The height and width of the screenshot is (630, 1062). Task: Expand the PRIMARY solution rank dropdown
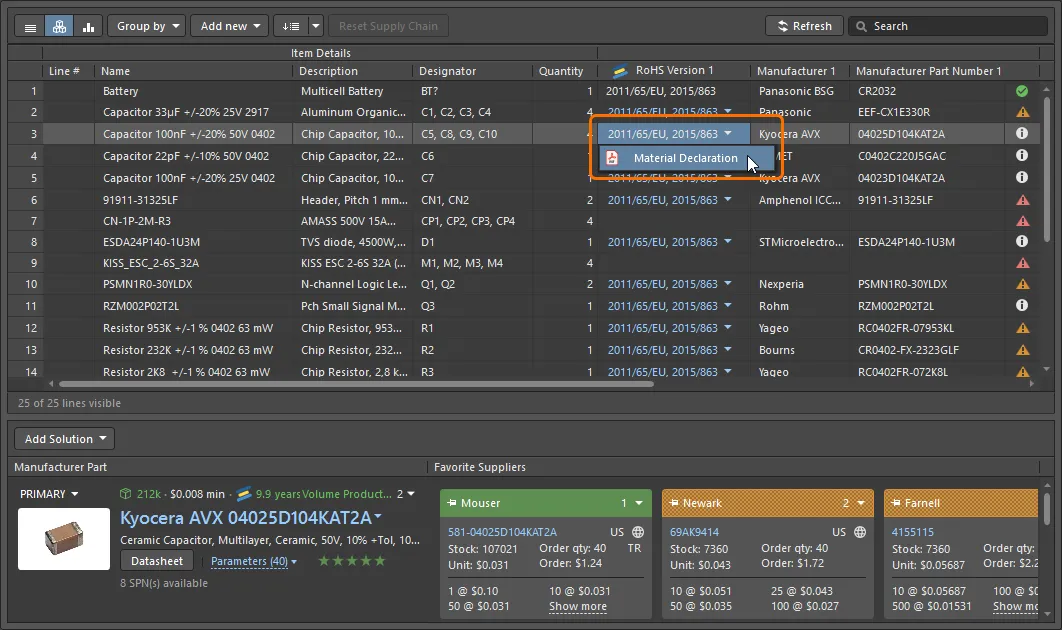(48, 494)
